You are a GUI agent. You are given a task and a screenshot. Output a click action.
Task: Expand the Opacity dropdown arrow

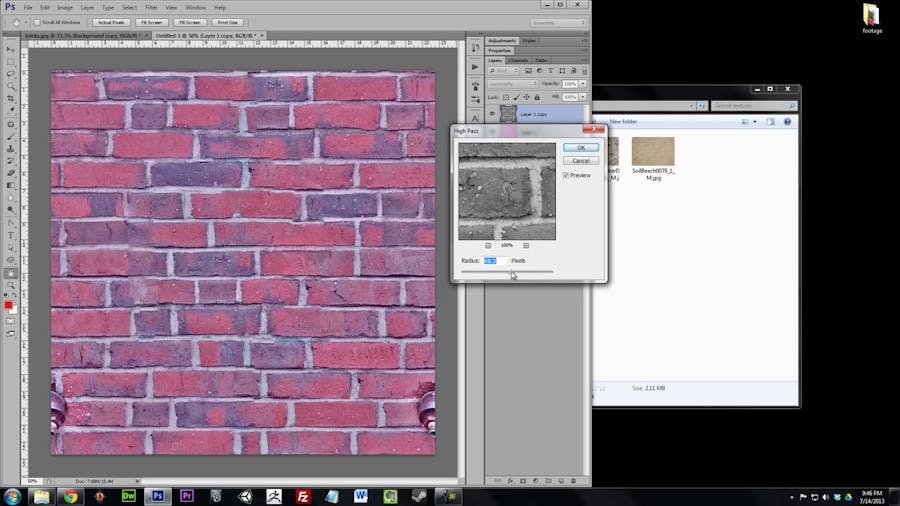(x=584, y=84)
